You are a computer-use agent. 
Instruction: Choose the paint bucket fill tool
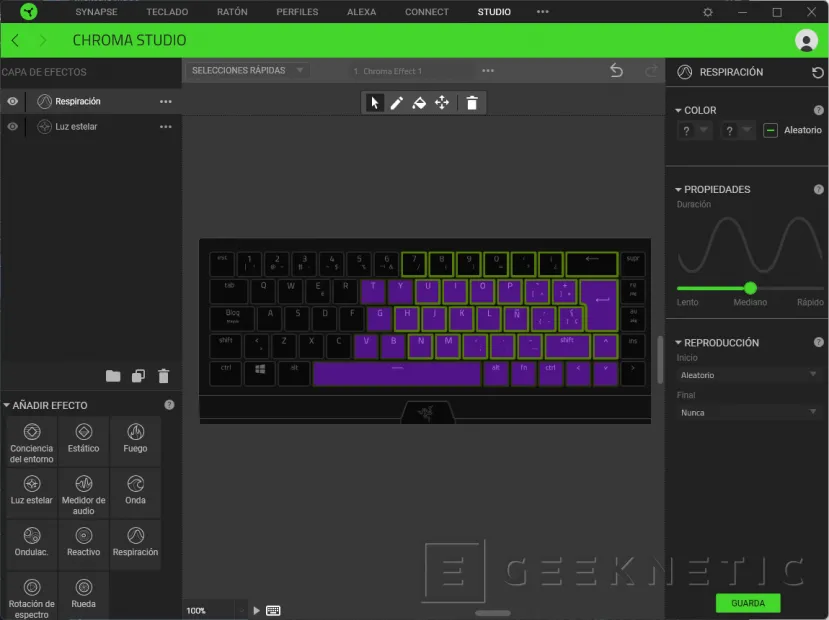(x=419, y=103)
